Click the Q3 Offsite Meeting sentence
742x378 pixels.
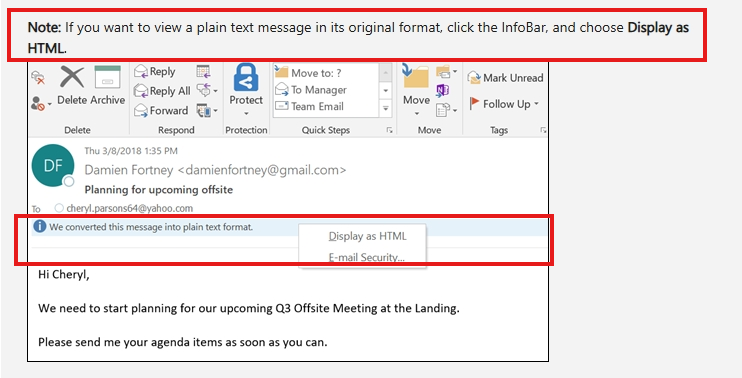pyautogui.click(x=249, y=308)
